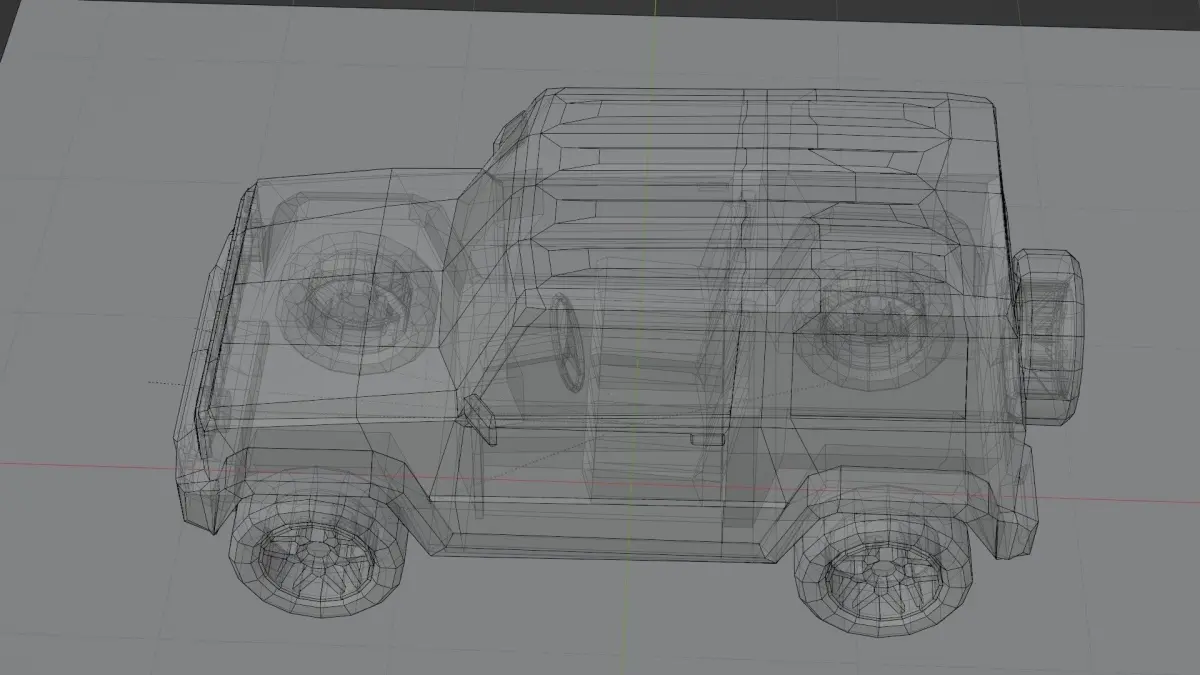Select the spare tire mounted on the rear

1049,336
